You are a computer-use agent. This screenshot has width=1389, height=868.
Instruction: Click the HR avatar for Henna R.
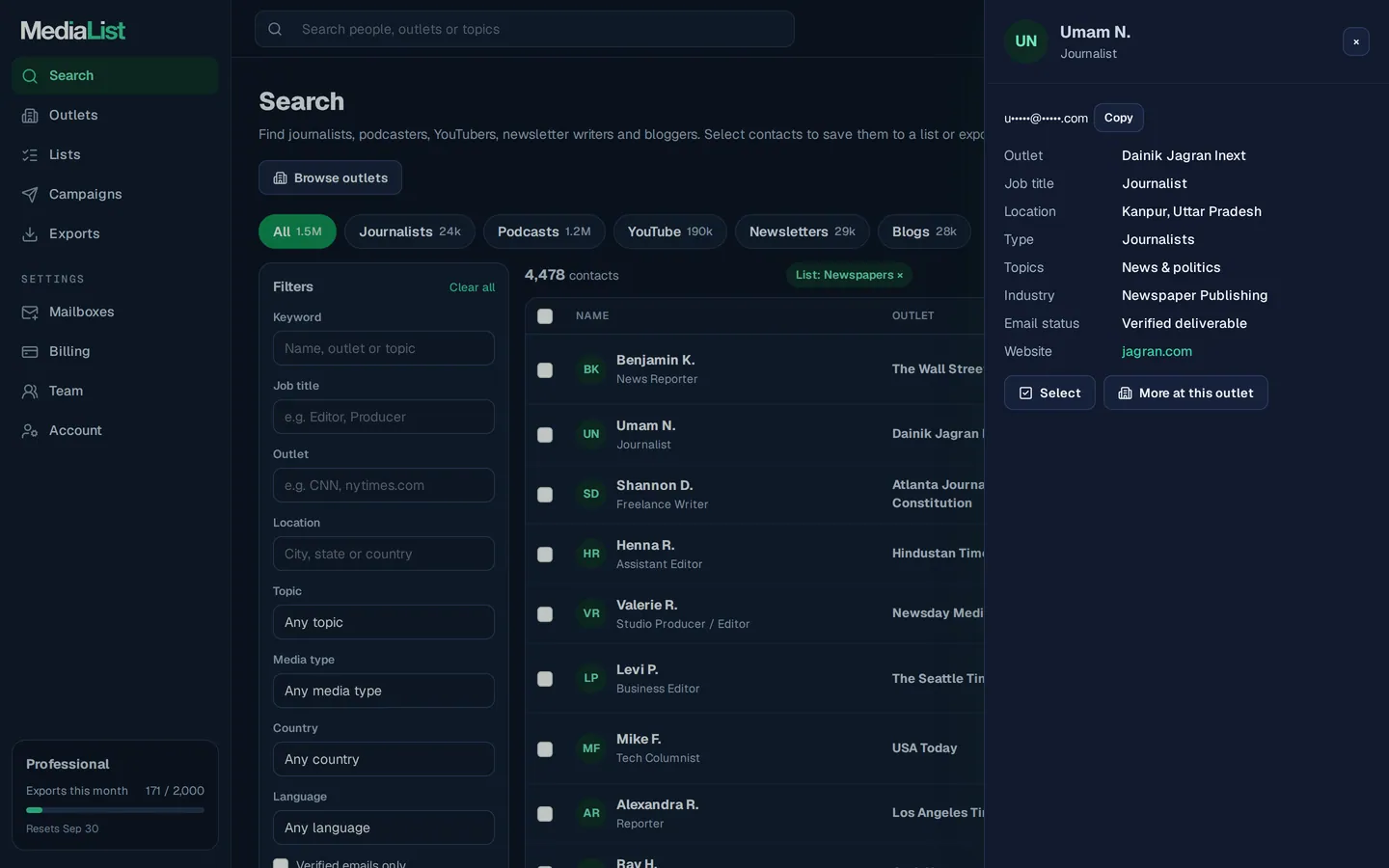point(591,554)
